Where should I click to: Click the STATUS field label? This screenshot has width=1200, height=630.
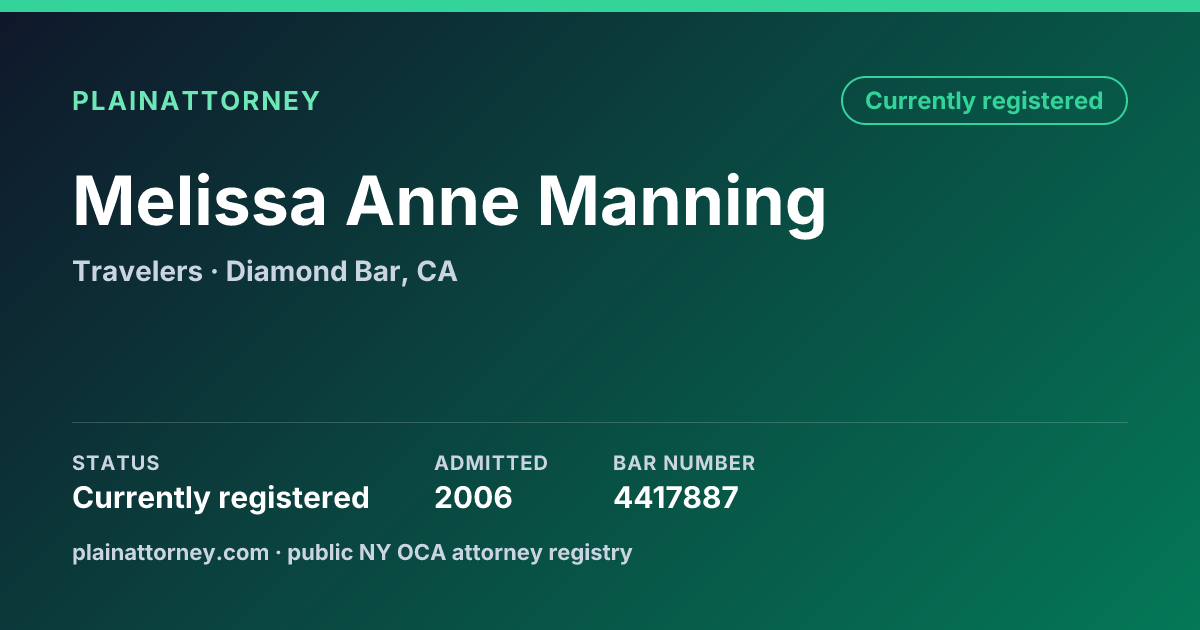point(116,463)
